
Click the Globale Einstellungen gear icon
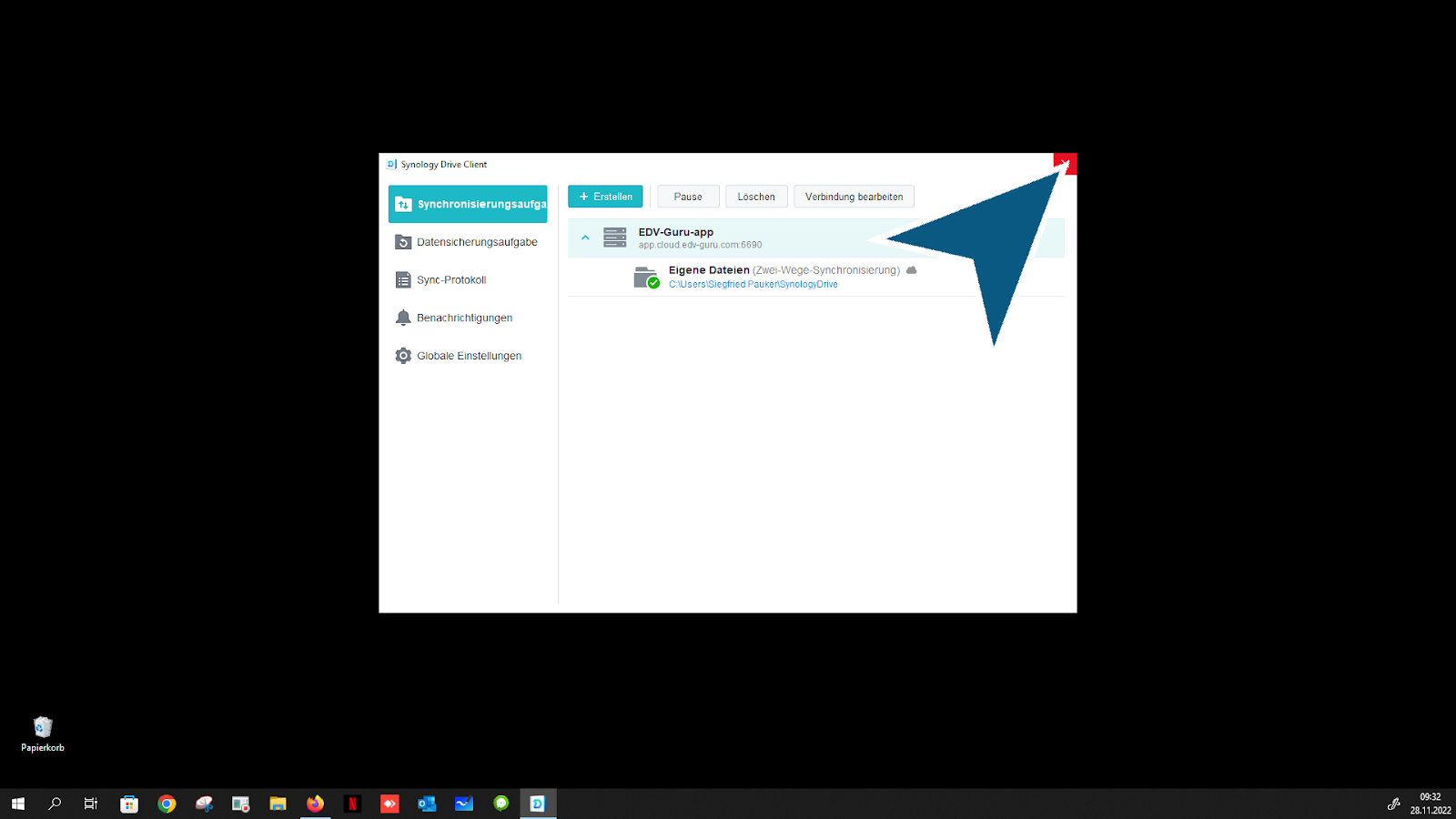403,356
